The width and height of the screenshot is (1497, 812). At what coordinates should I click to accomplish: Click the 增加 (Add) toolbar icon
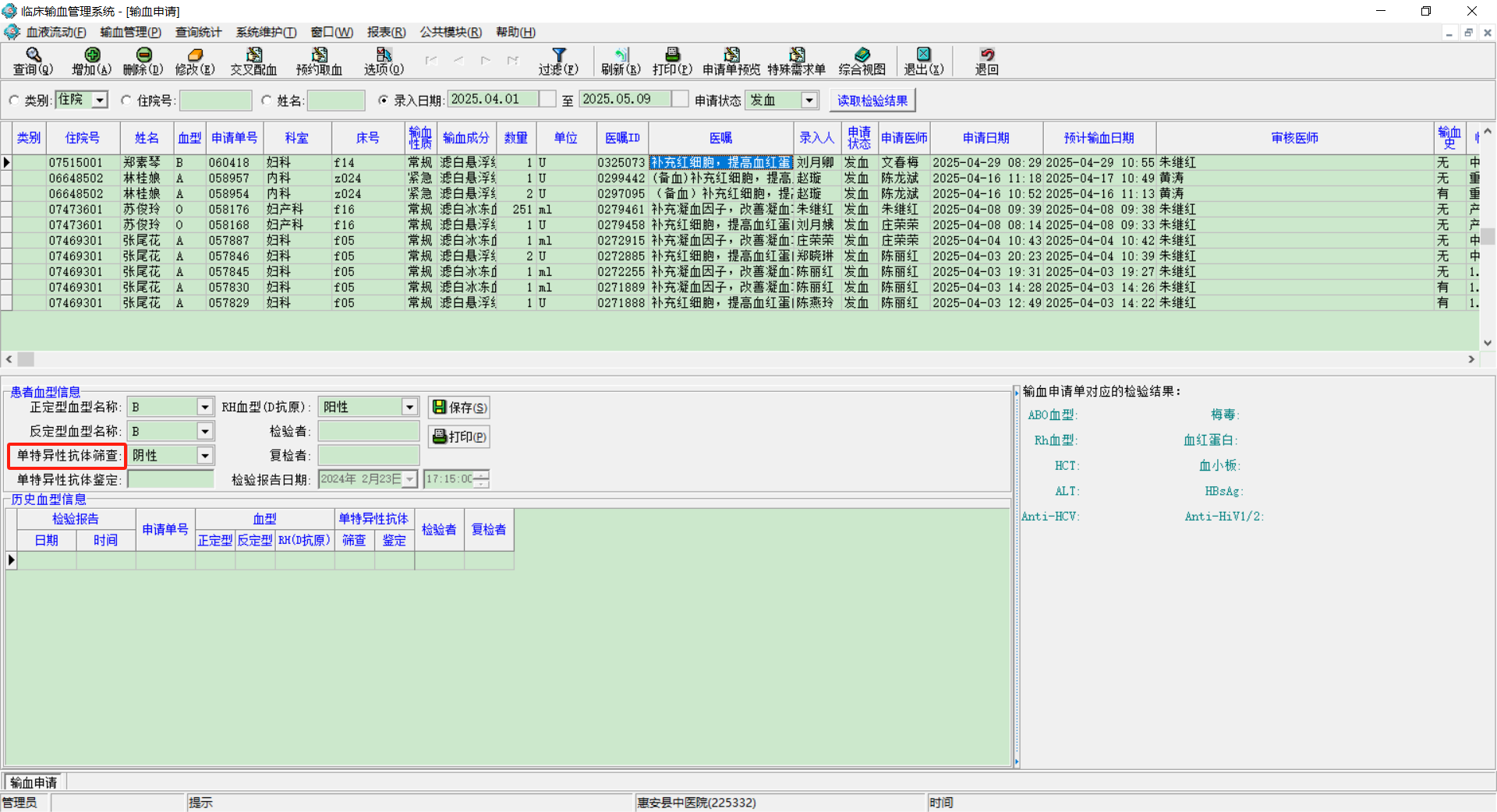pos(92,55)
